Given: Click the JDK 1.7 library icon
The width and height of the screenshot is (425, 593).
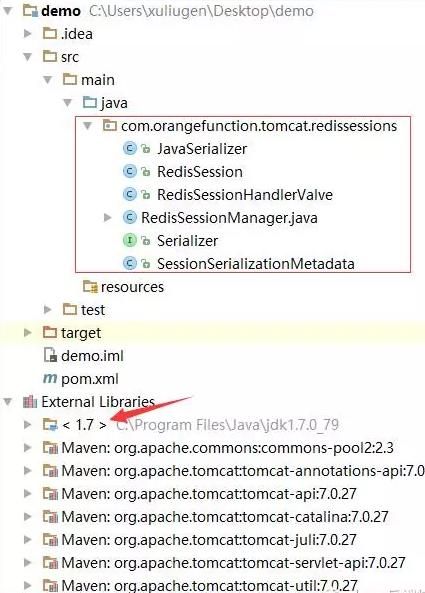Looking at the screenshot, I should click(x=50, y=425).
